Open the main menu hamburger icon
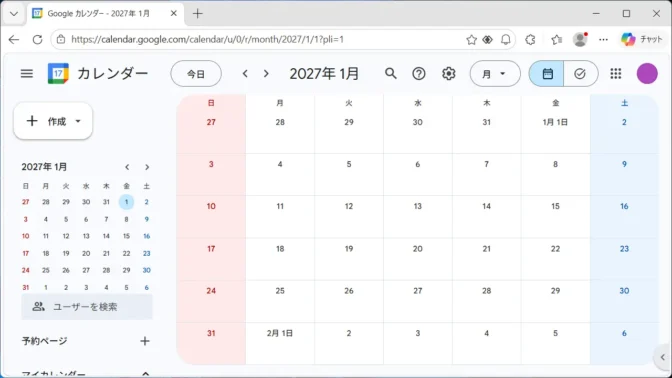Screen dimensions: 672x378 27,74
